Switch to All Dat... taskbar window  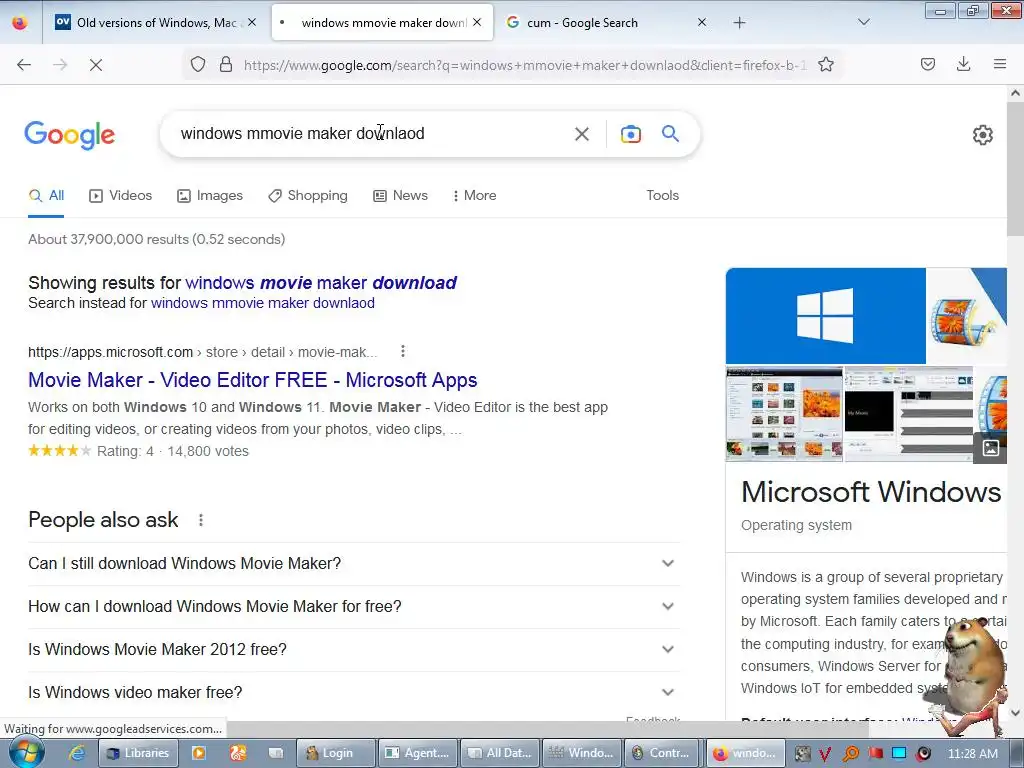point(500,753)
